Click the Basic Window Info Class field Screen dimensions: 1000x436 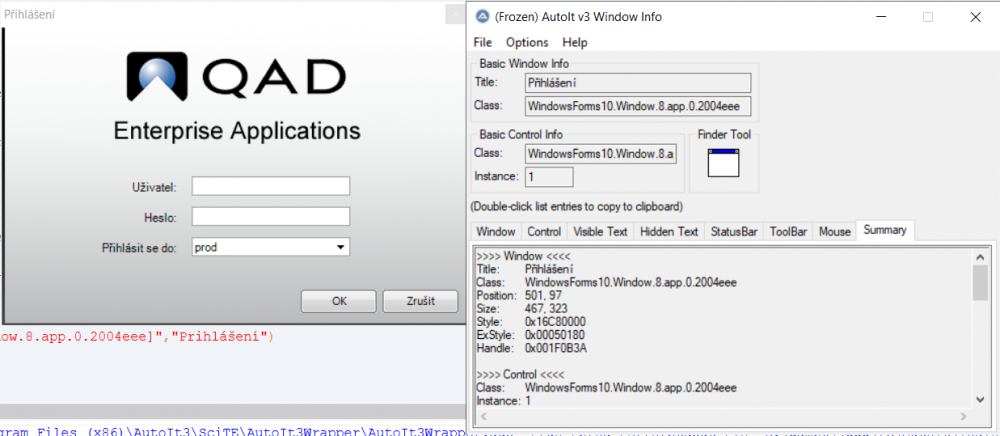(x=638, y=106)
